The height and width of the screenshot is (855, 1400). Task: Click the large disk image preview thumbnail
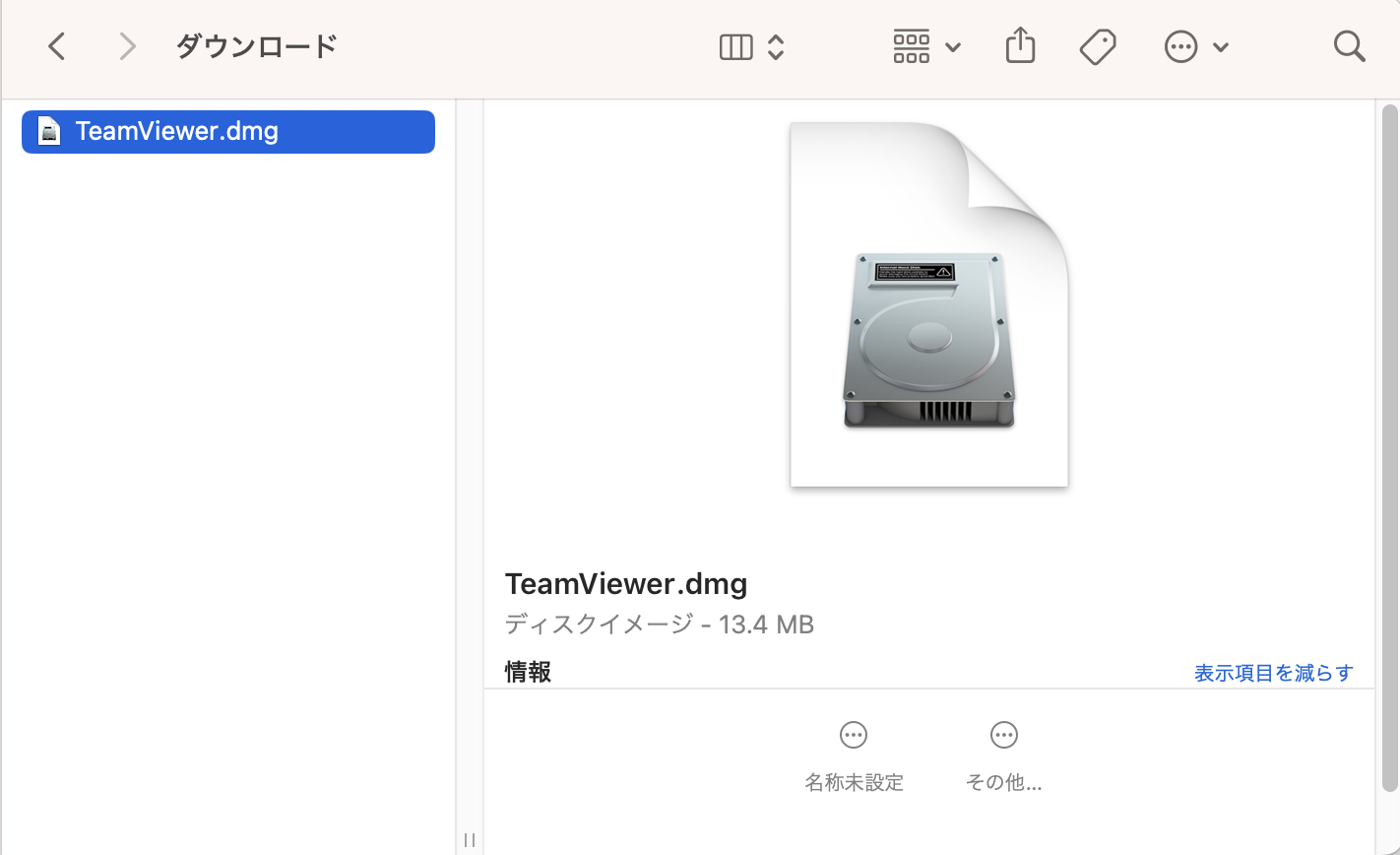click(x=928, y=305)
